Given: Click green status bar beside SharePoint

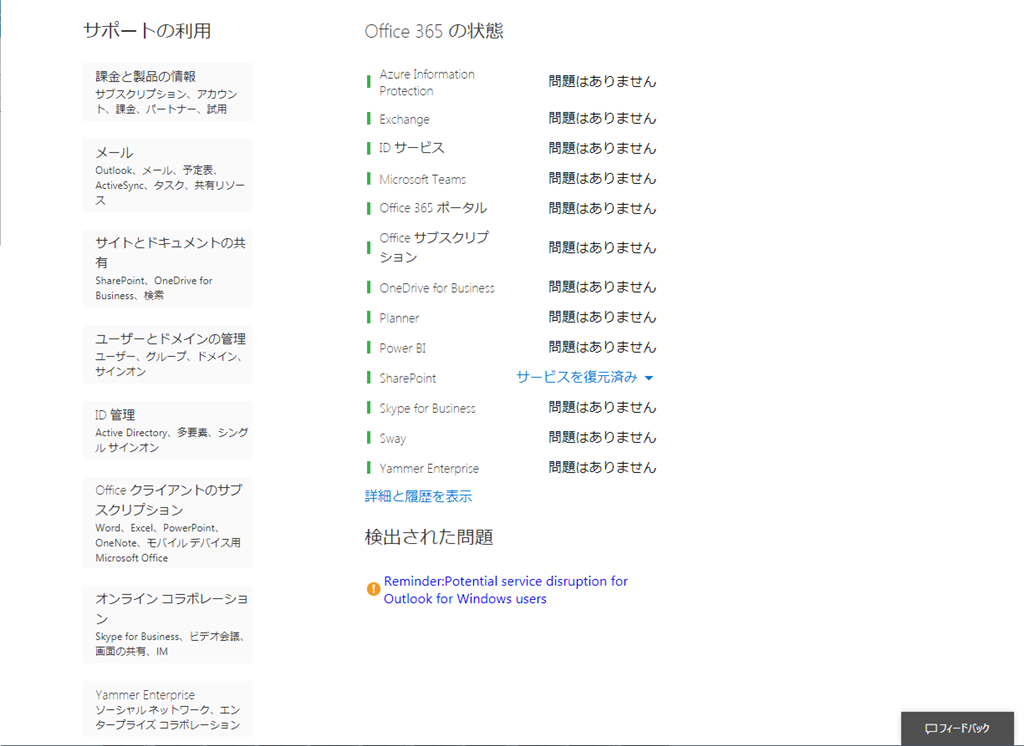Looking at the screenshot, I should [369, 378].
